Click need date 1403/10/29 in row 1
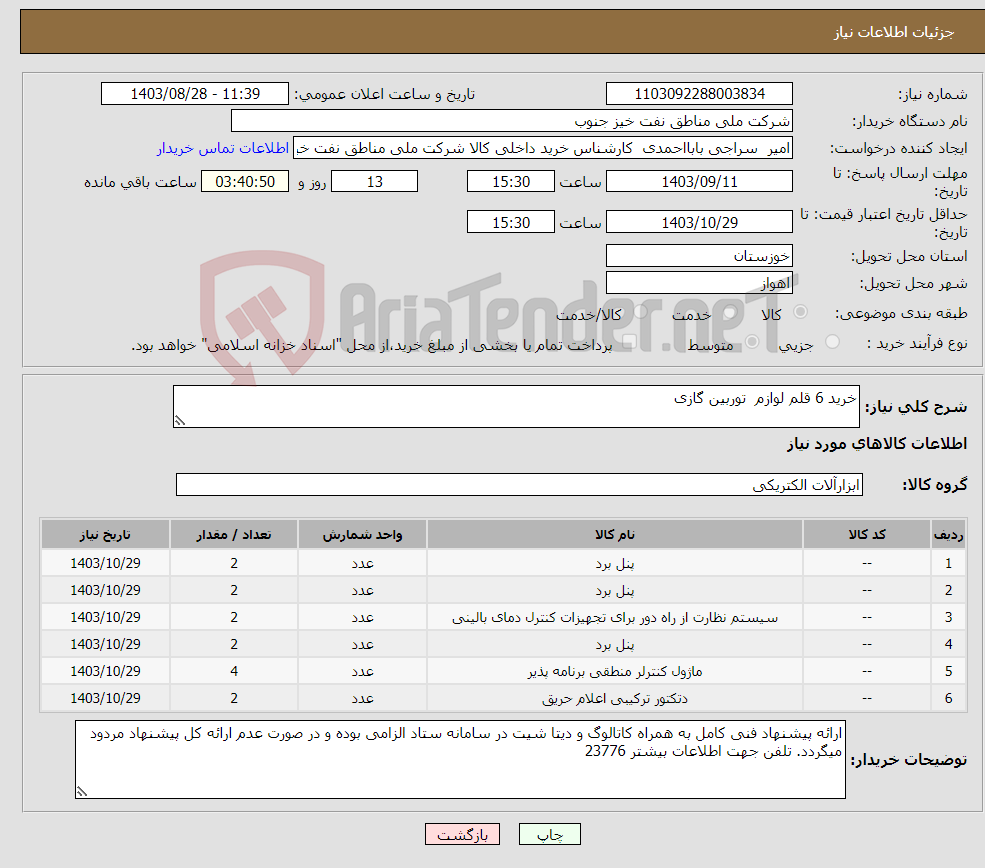 [x=106, y=563]
